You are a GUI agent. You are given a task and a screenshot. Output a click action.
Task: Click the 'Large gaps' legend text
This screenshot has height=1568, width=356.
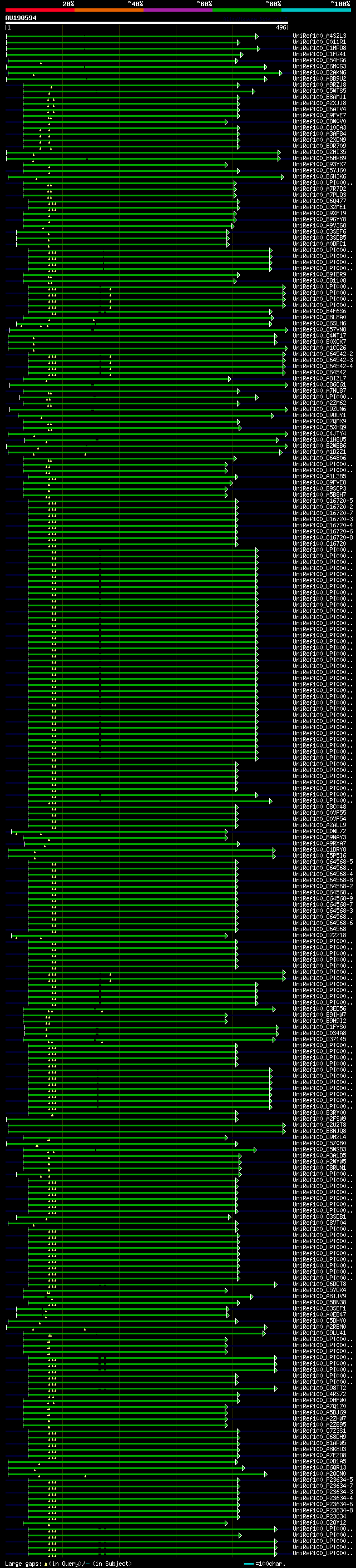25,1563
